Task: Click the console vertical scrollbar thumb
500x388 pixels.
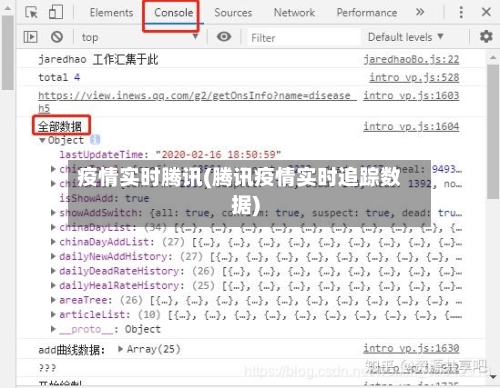Action: (493, 132)
